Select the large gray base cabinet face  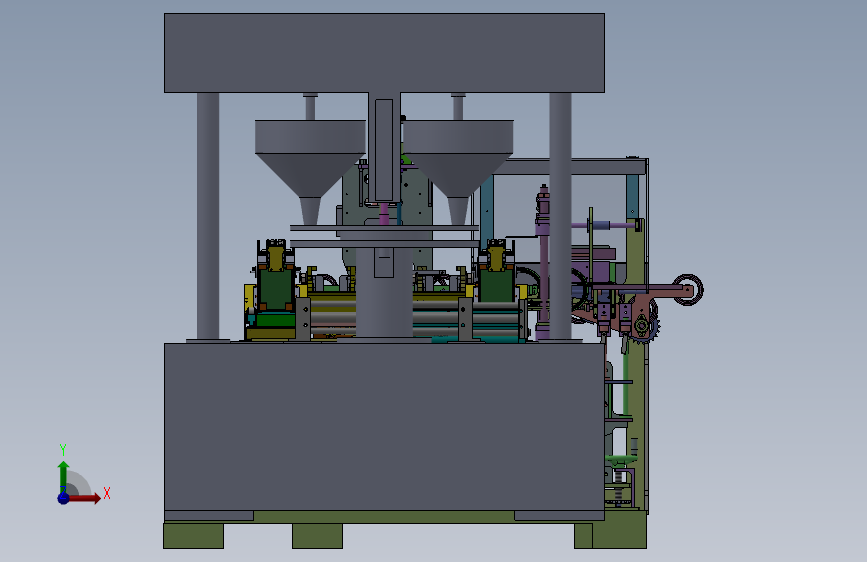pyautogui.click(x=384, y=426)
